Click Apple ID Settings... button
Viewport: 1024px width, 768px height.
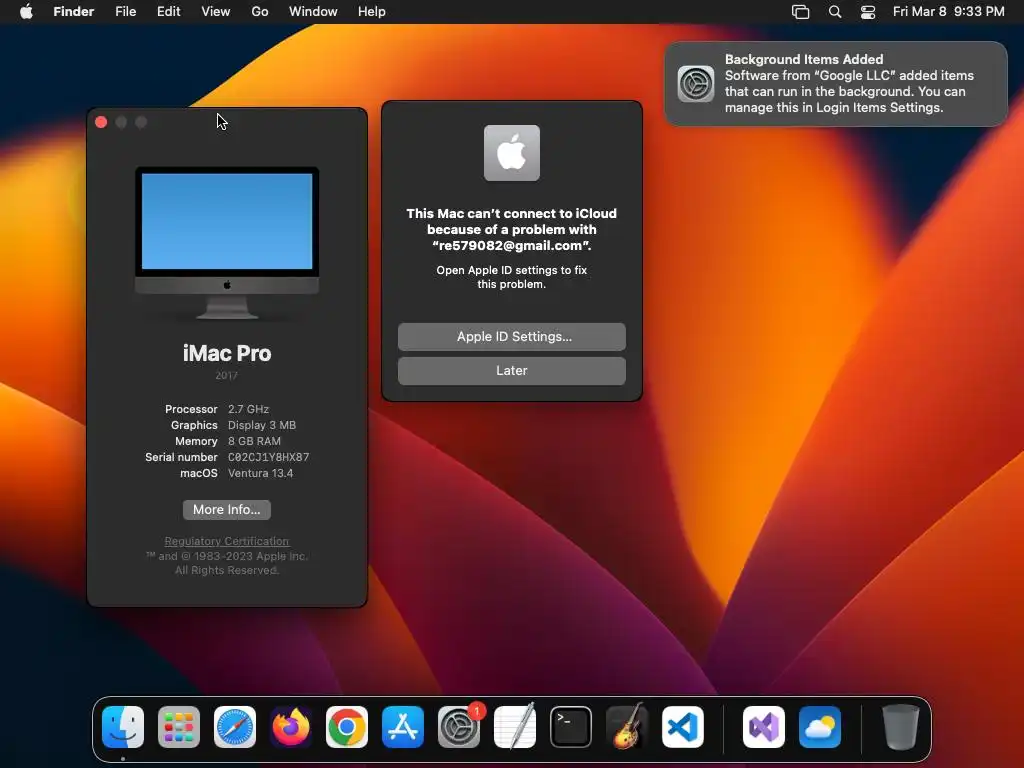click(x=512, y=336)
